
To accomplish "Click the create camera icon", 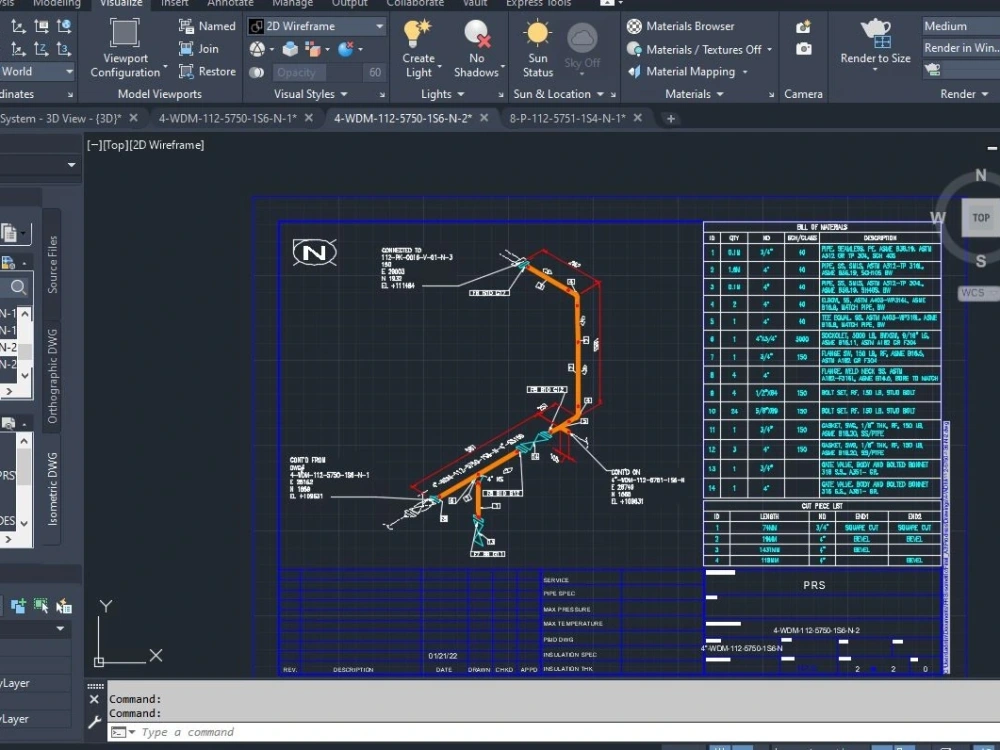I will (803, 27).
